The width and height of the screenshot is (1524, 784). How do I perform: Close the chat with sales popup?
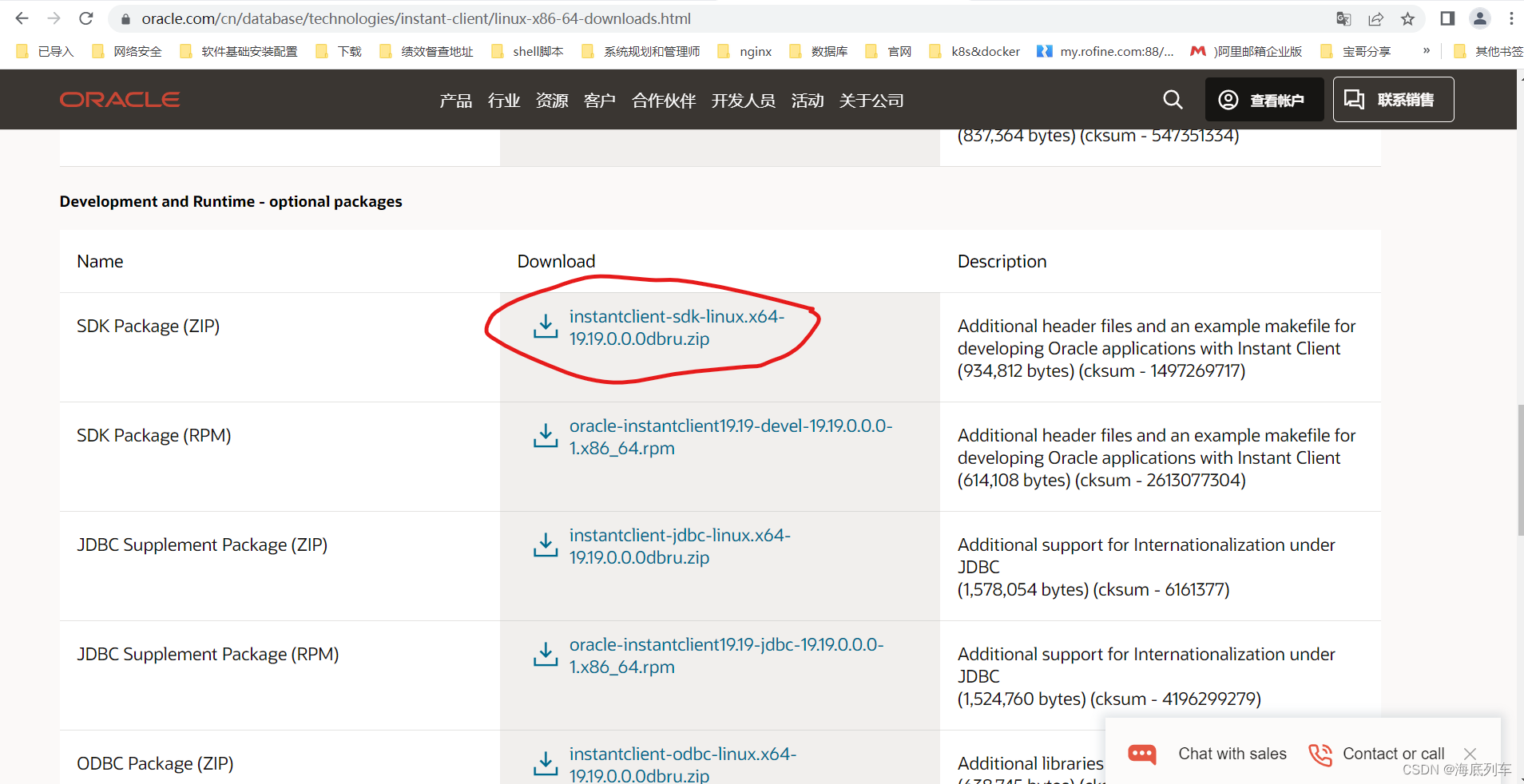coord(1470,754)
